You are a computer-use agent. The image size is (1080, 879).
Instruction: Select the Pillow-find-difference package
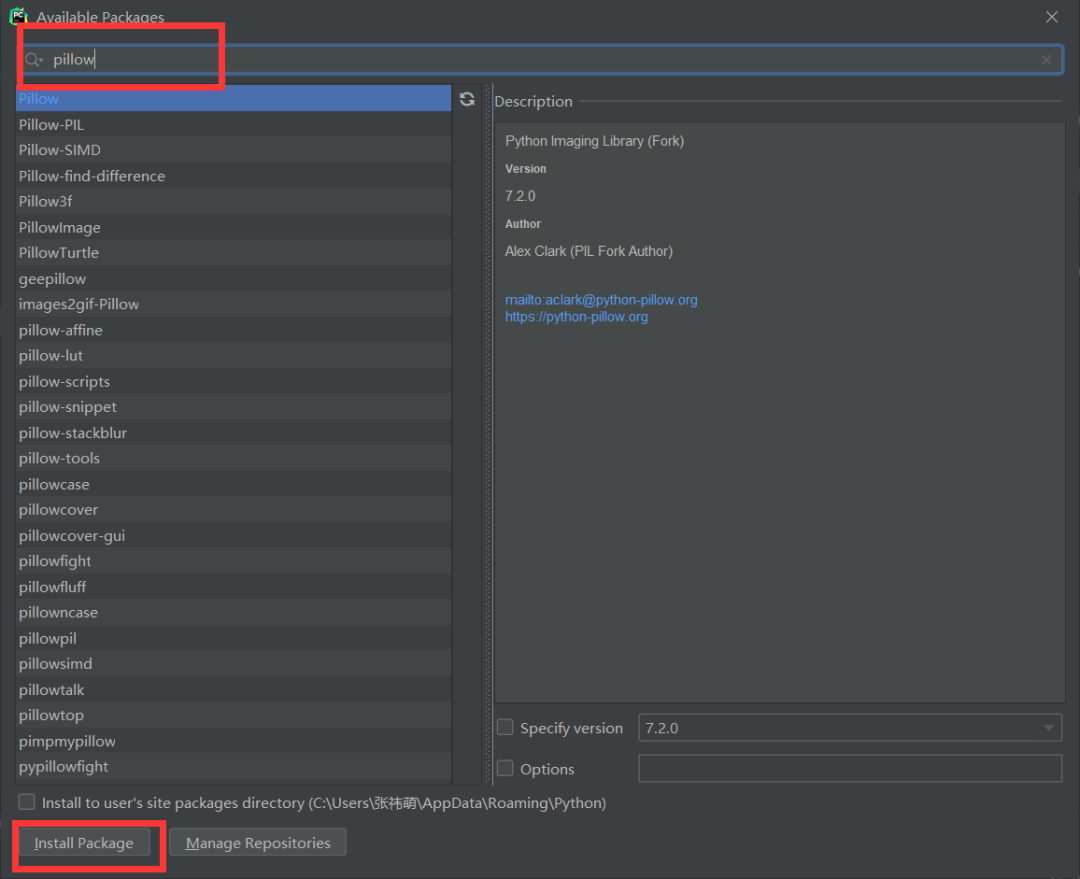pyautogui.click(x=233, y=176)
